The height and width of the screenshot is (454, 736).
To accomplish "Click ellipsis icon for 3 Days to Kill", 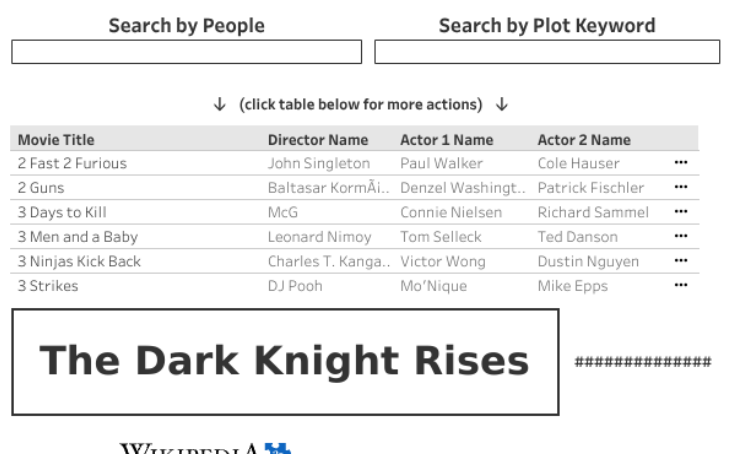I will click(681, 212).
